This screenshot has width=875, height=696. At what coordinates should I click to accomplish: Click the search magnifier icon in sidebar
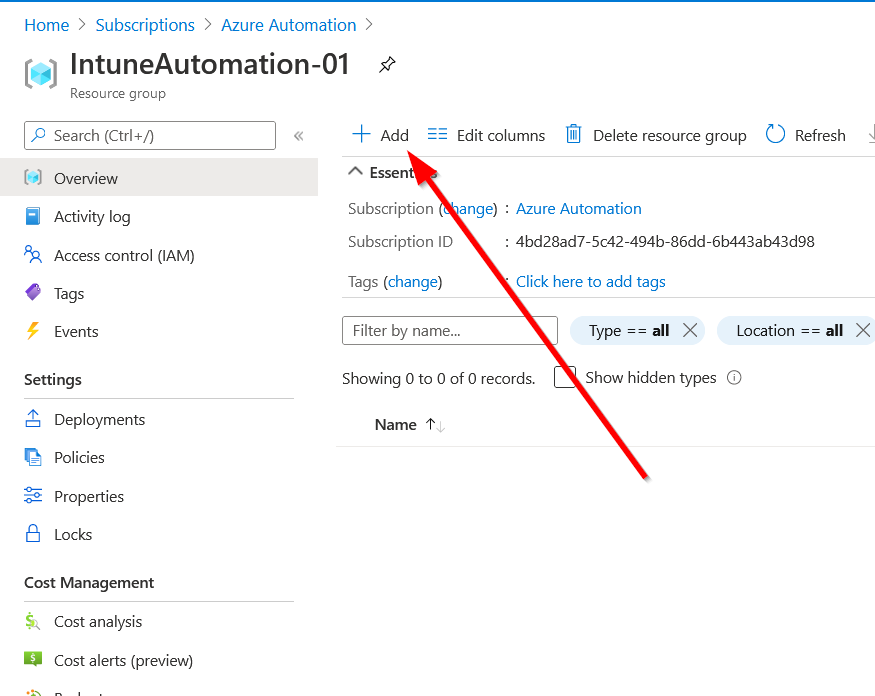39,135
